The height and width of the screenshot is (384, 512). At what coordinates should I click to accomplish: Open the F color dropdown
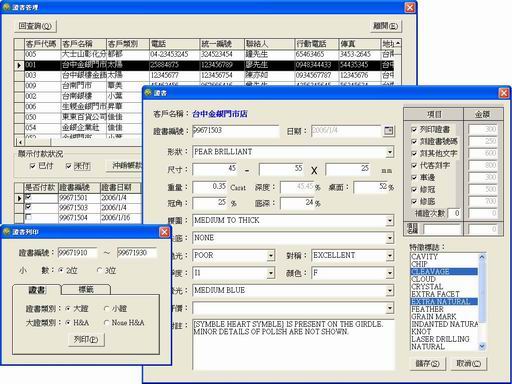coord(390,273)
